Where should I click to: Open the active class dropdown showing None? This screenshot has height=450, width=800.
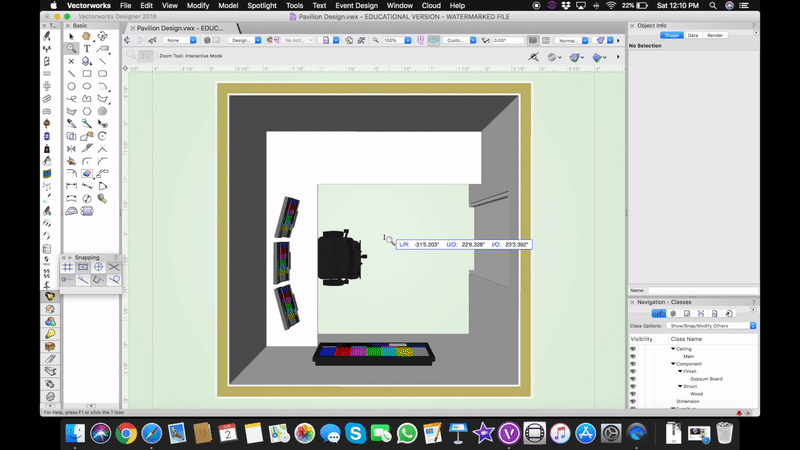180,40
